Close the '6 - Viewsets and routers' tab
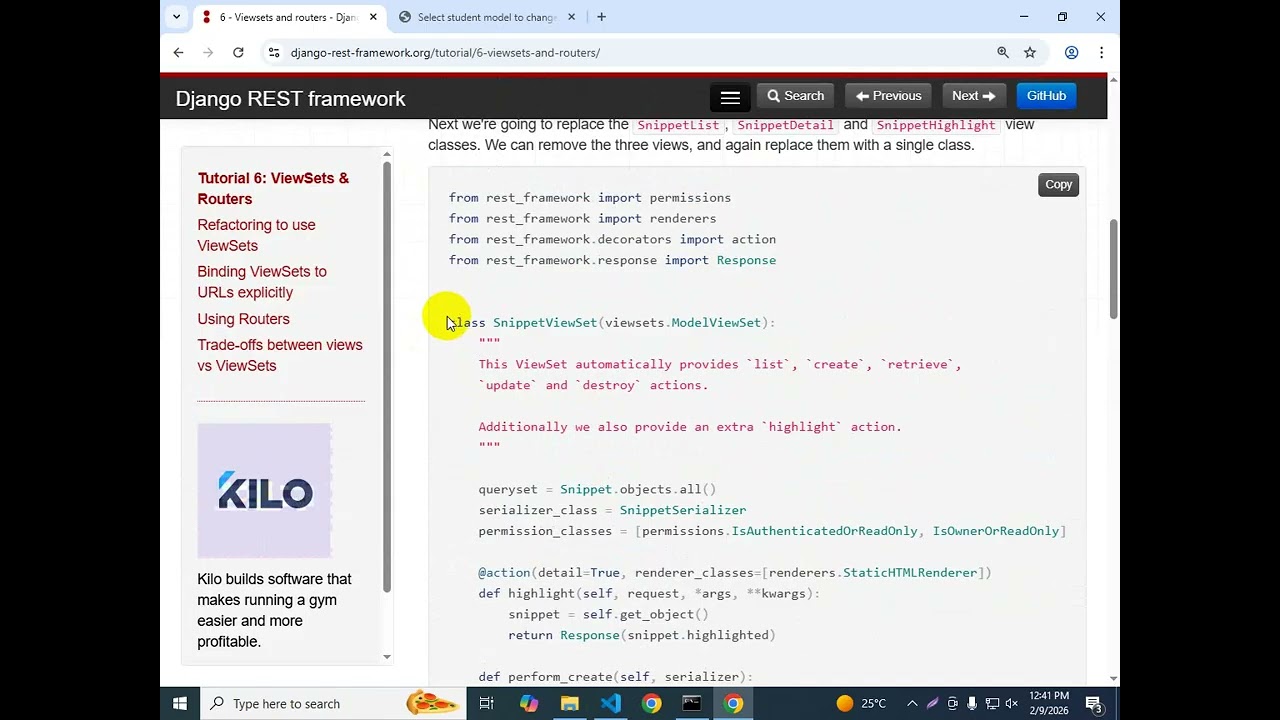 pyautogui.click(x=372, y=17)
